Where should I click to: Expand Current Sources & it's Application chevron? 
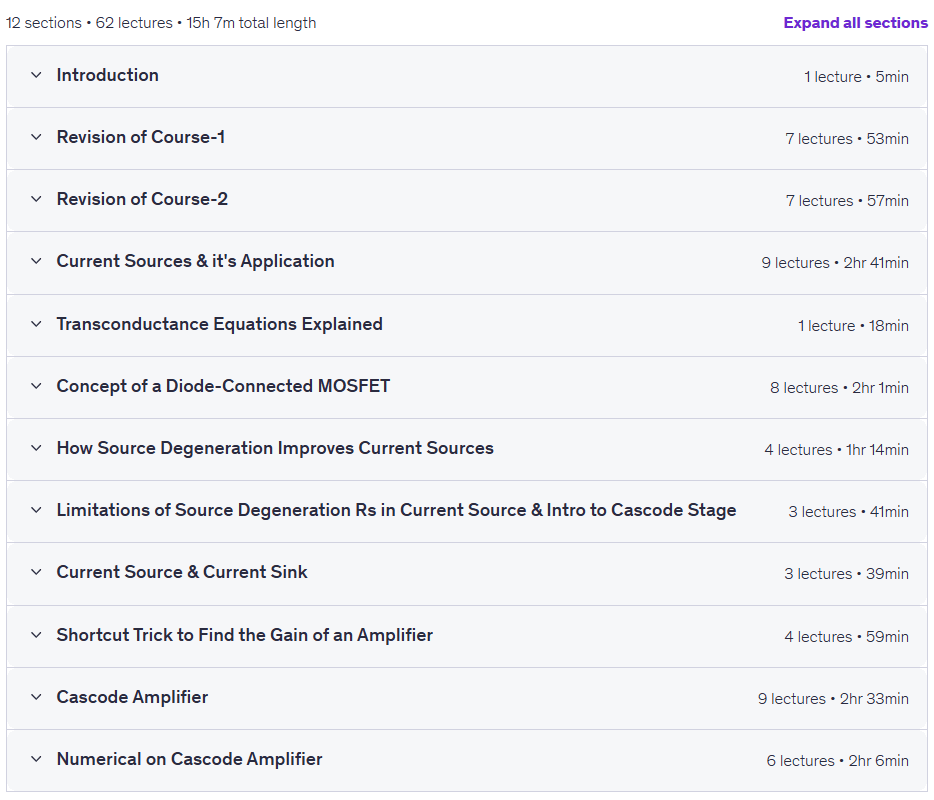(x=36, y=261)
